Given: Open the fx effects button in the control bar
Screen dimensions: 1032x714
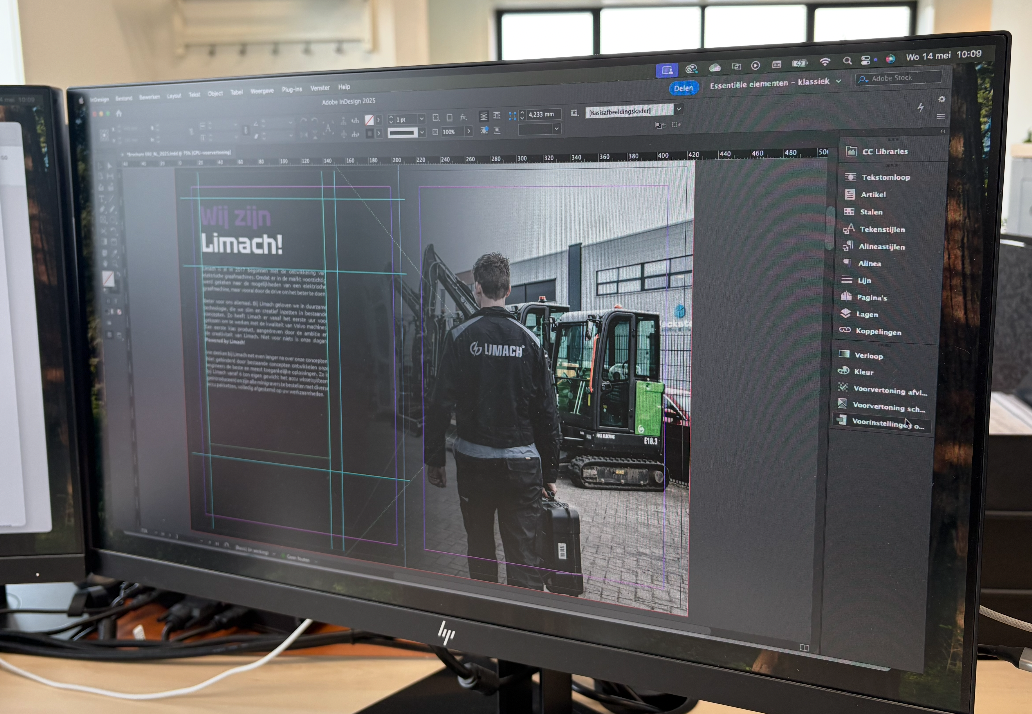Looking at the screenshot, I should click(464, 117).
